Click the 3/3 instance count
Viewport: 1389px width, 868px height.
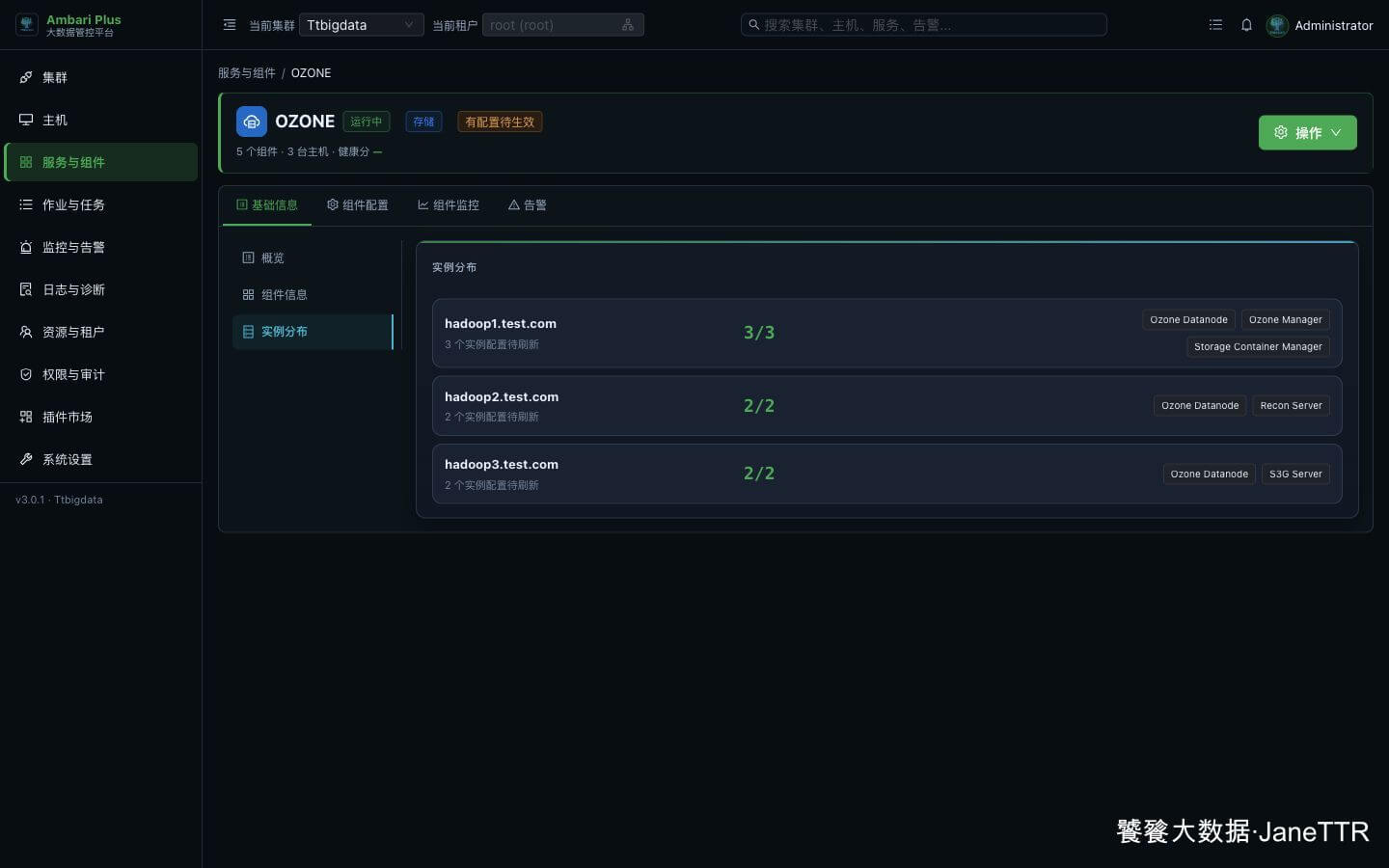click(x=759, y=333)
